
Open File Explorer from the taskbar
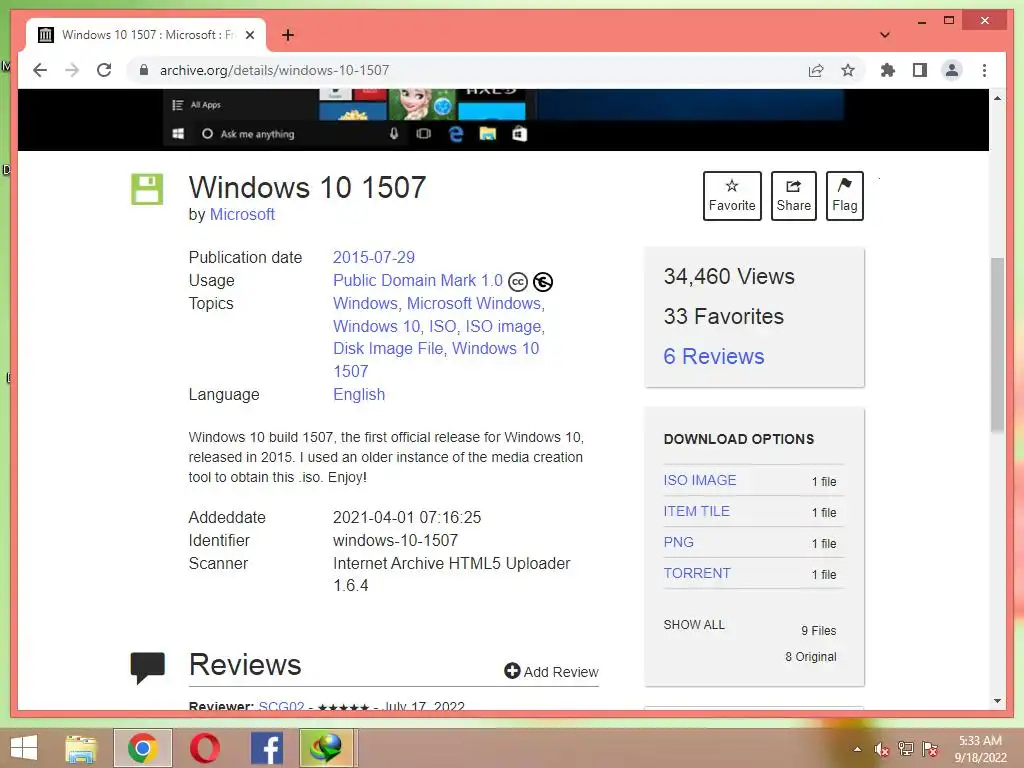pos(80,748)
